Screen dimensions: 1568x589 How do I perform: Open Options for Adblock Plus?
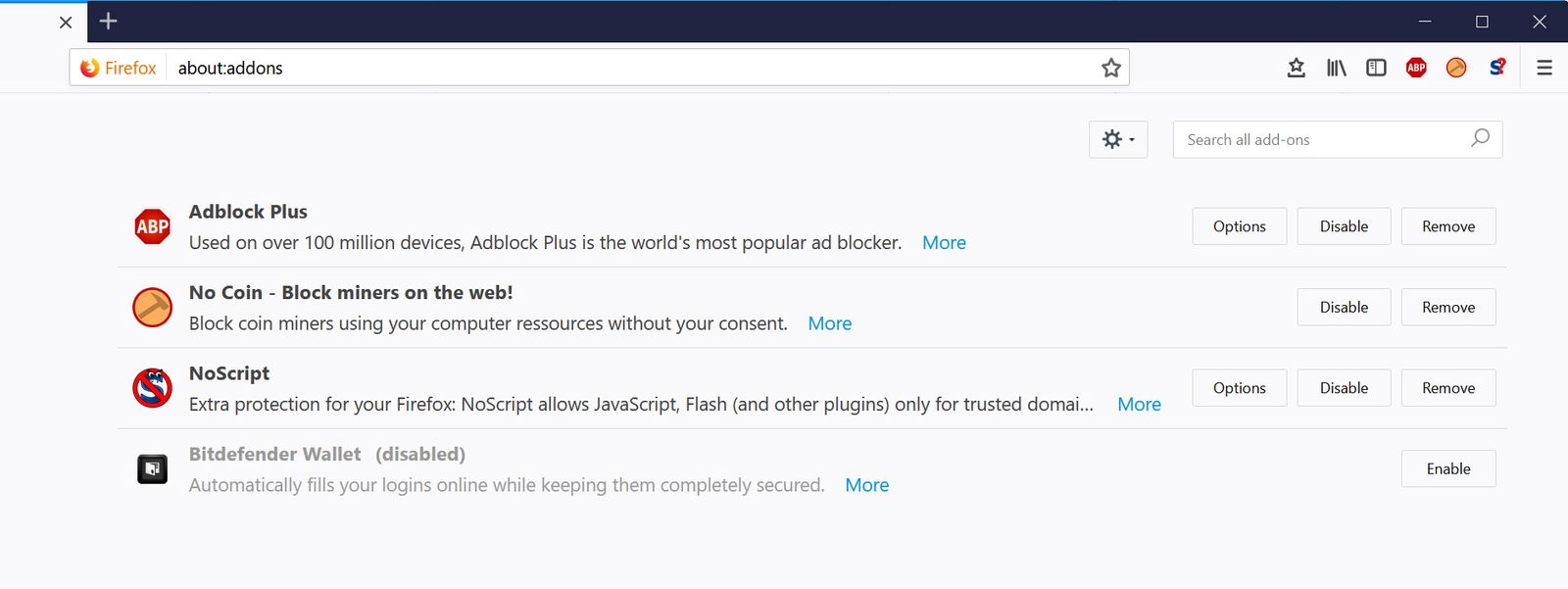click(x=1239, y=226)
